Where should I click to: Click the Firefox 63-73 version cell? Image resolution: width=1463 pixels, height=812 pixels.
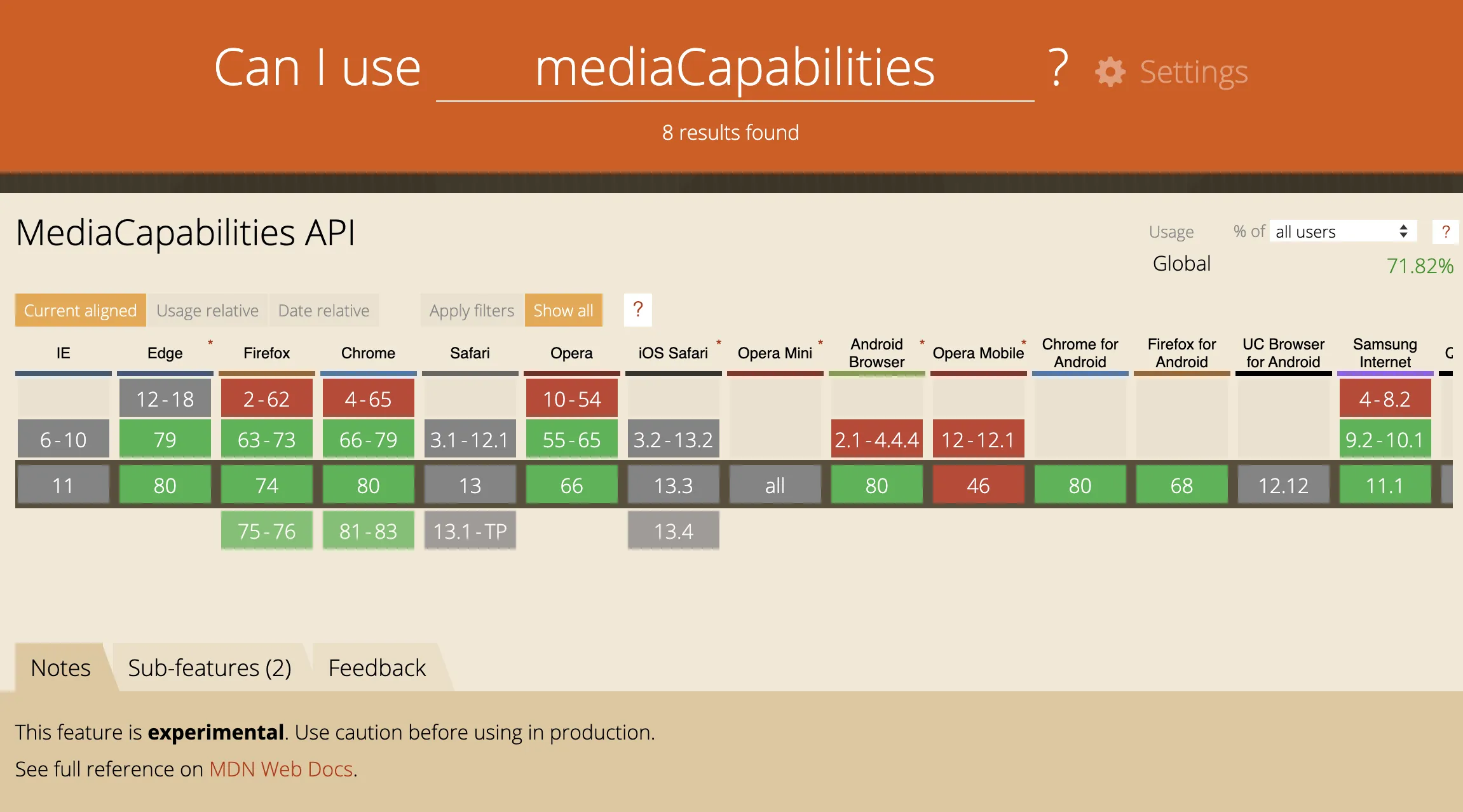267,439
